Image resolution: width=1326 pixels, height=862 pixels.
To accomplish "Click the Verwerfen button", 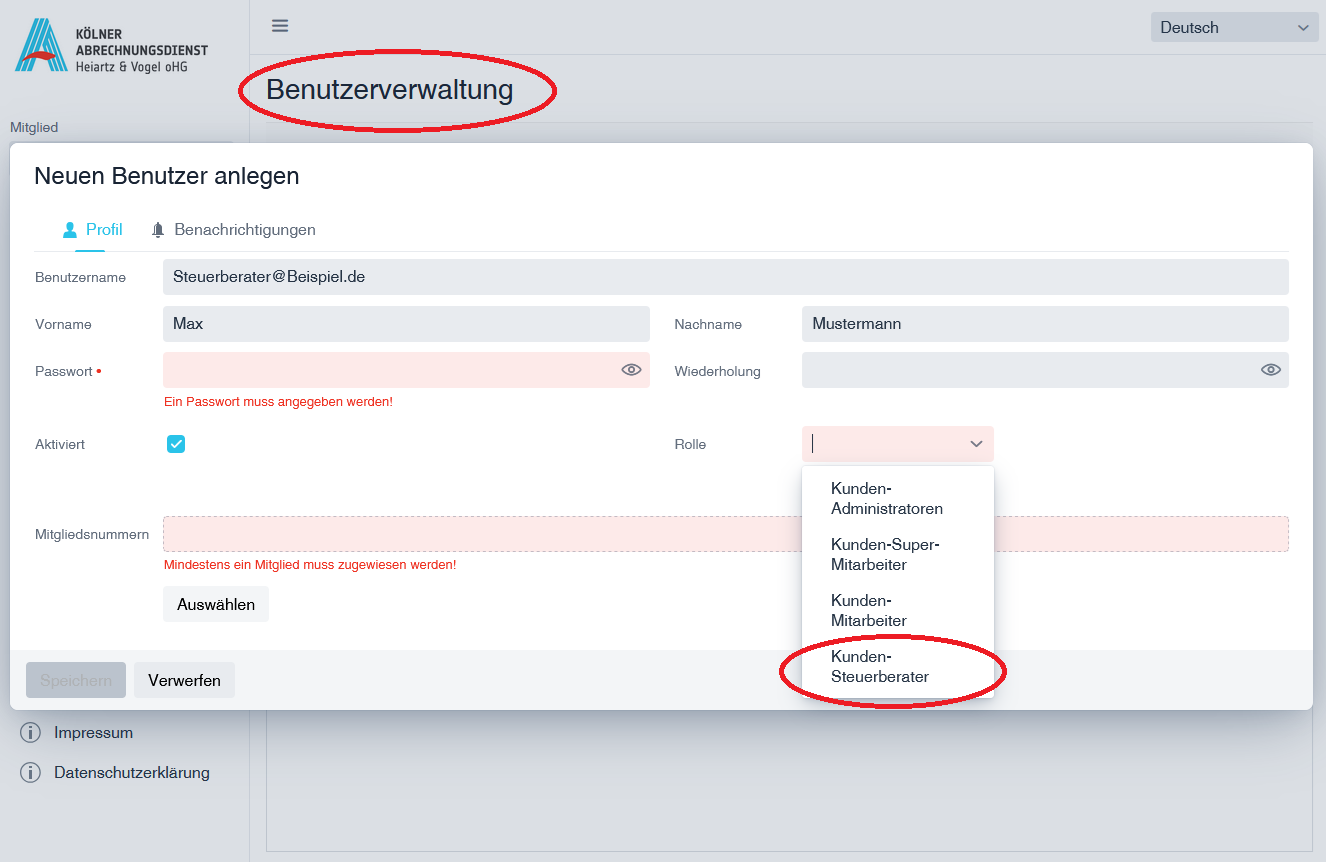I will [184, 680].
